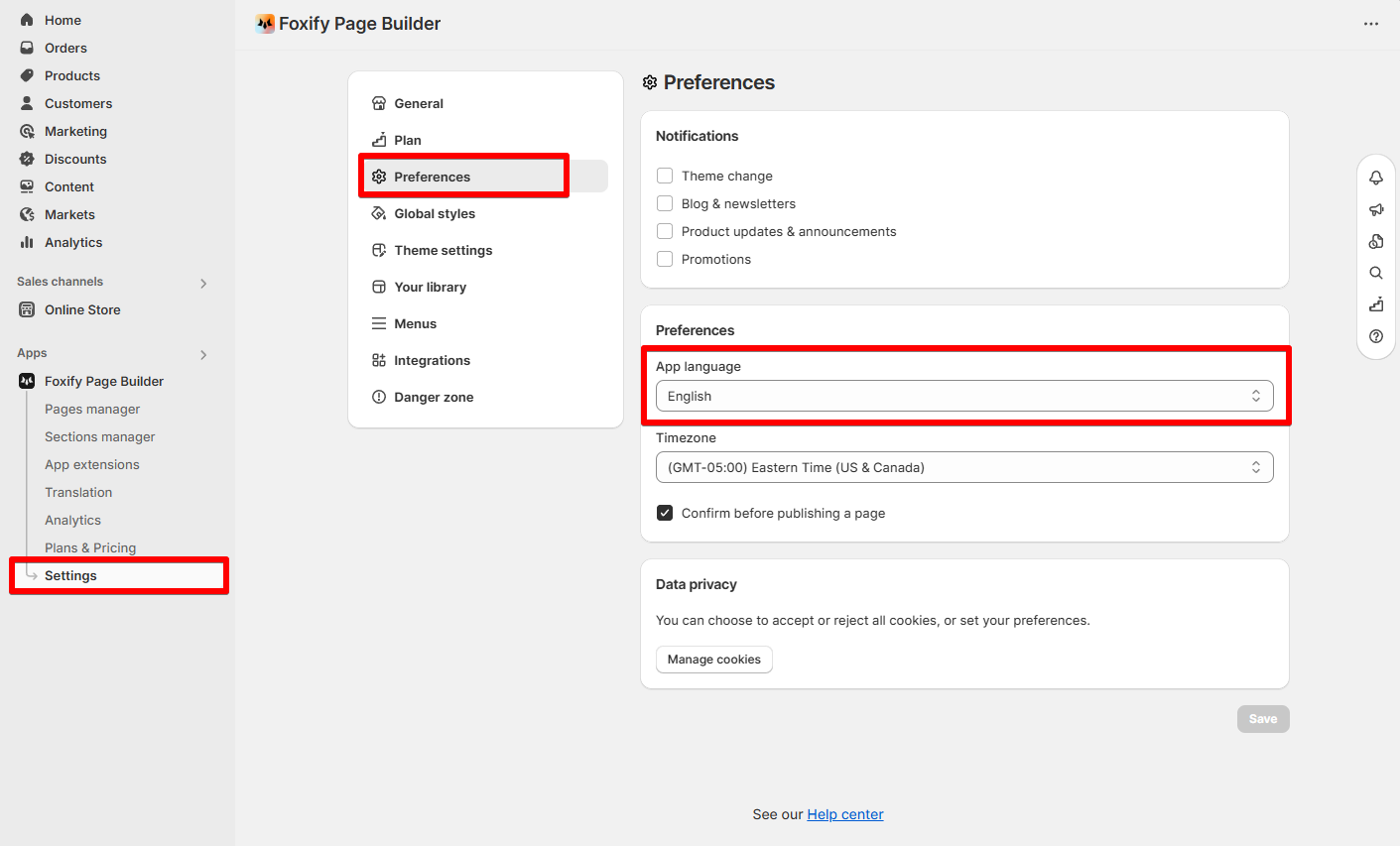Image resolution: width=1400 pixels, height=846 pixels.
Task: Click the Foxify logo in page header
Action: 265,24
